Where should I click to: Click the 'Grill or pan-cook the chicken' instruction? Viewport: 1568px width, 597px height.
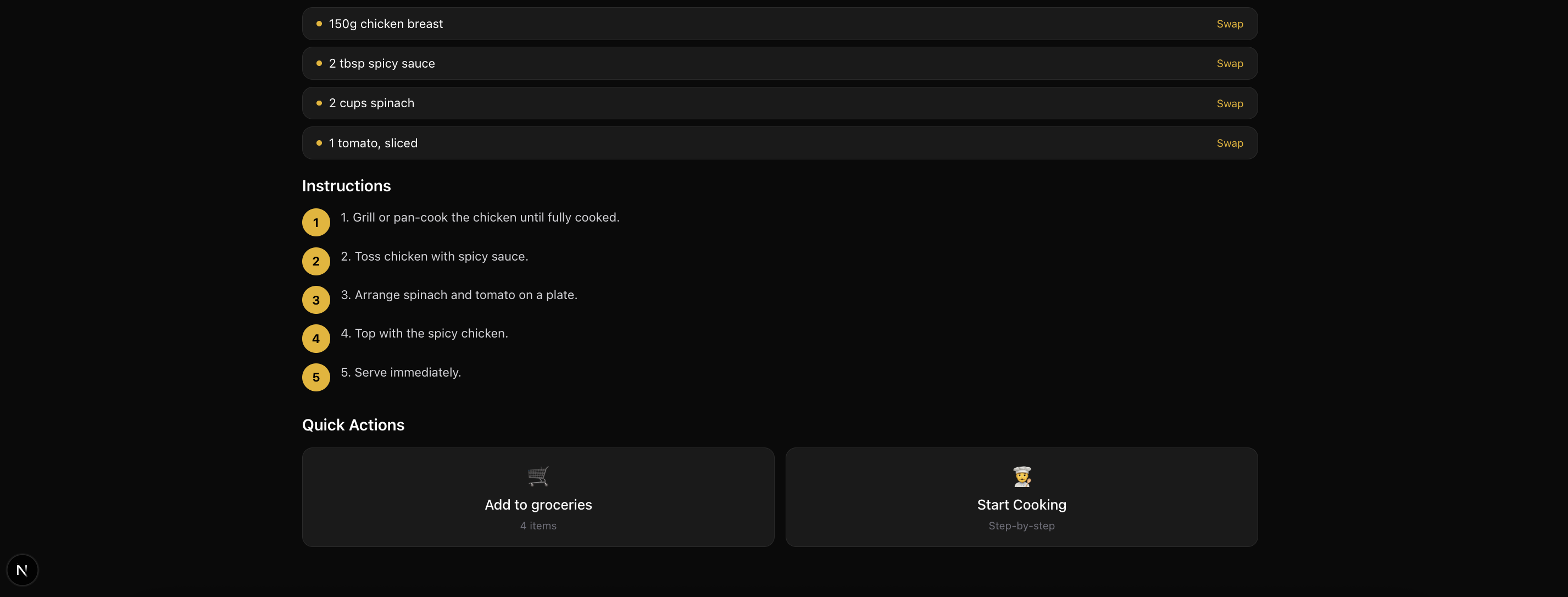[x=480, y=218]
